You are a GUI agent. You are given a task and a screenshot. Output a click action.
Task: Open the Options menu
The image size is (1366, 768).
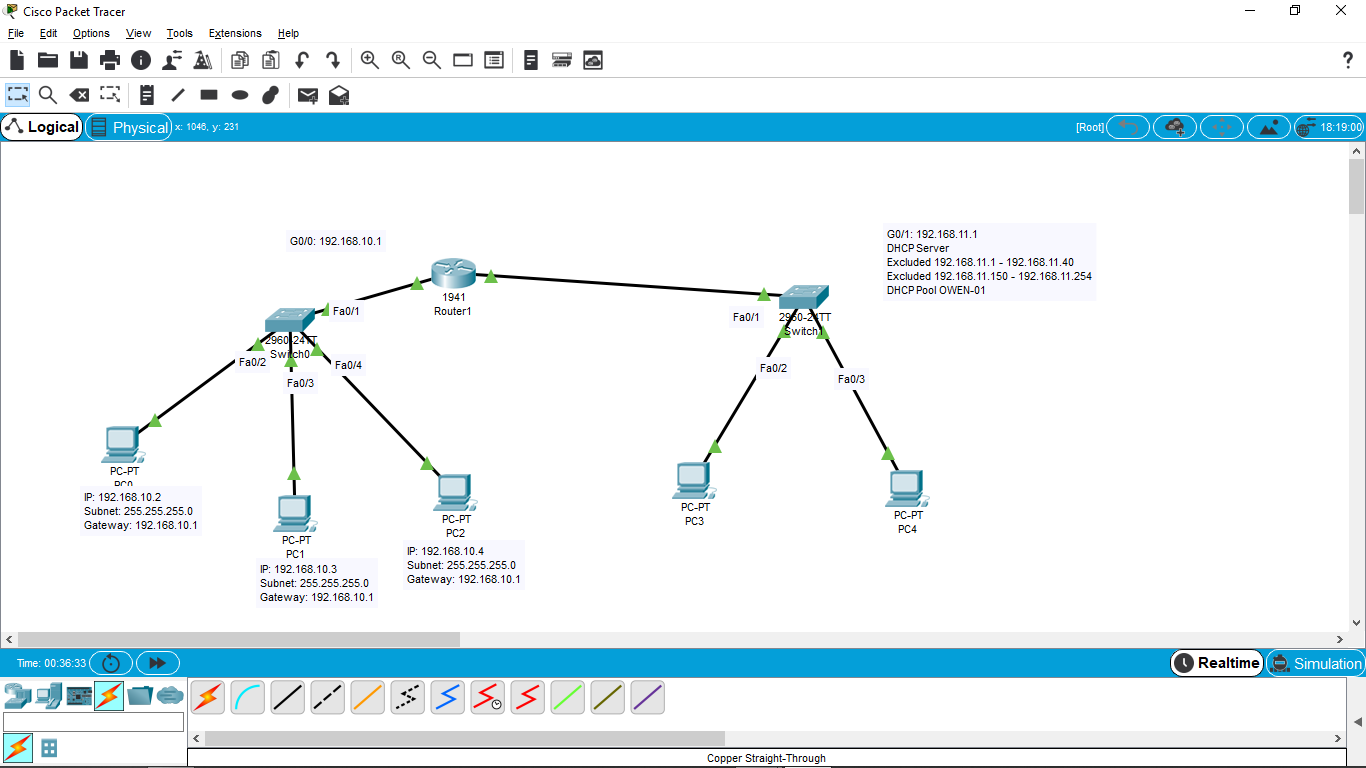(91, 33)
